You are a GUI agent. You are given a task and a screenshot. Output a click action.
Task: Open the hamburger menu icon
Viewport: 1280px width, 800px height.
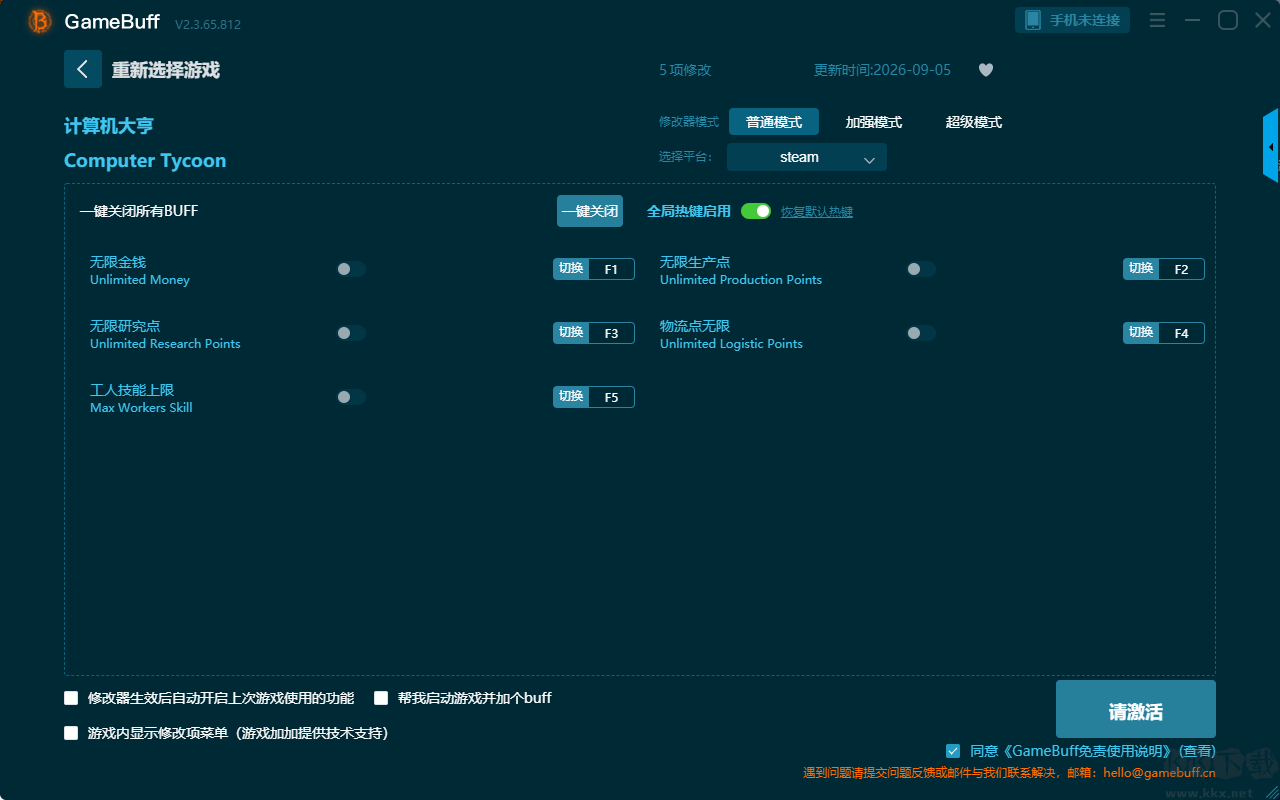click(x=1157, y=20)
